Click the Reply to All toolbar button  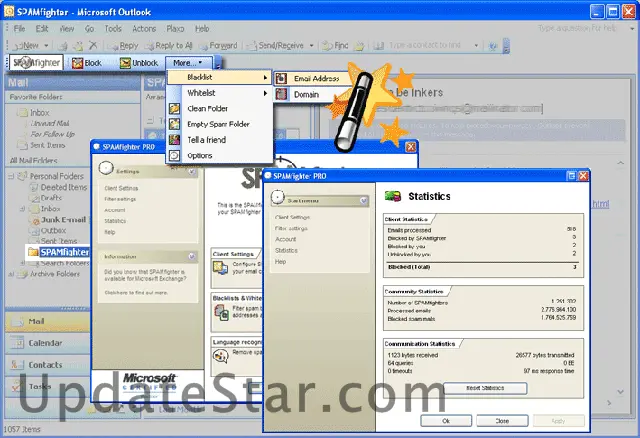click(169, 46)
